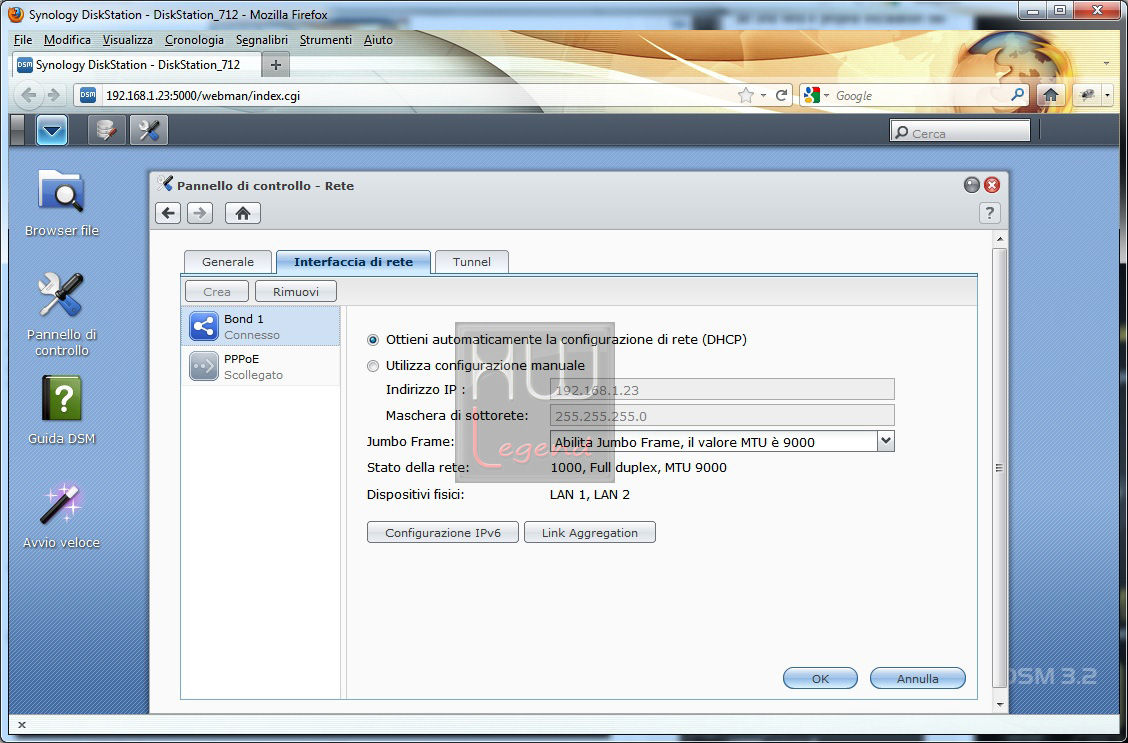Open the Segnalibri menu
The width and height of the screenshot is (1128, 743).
coord(262,40)
